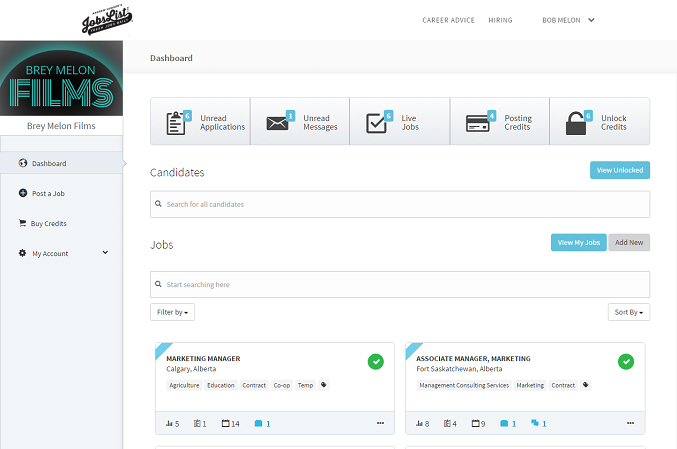677x449 pixels.
Task: Open the Filter by dropdown
Action: coord(172,312)
